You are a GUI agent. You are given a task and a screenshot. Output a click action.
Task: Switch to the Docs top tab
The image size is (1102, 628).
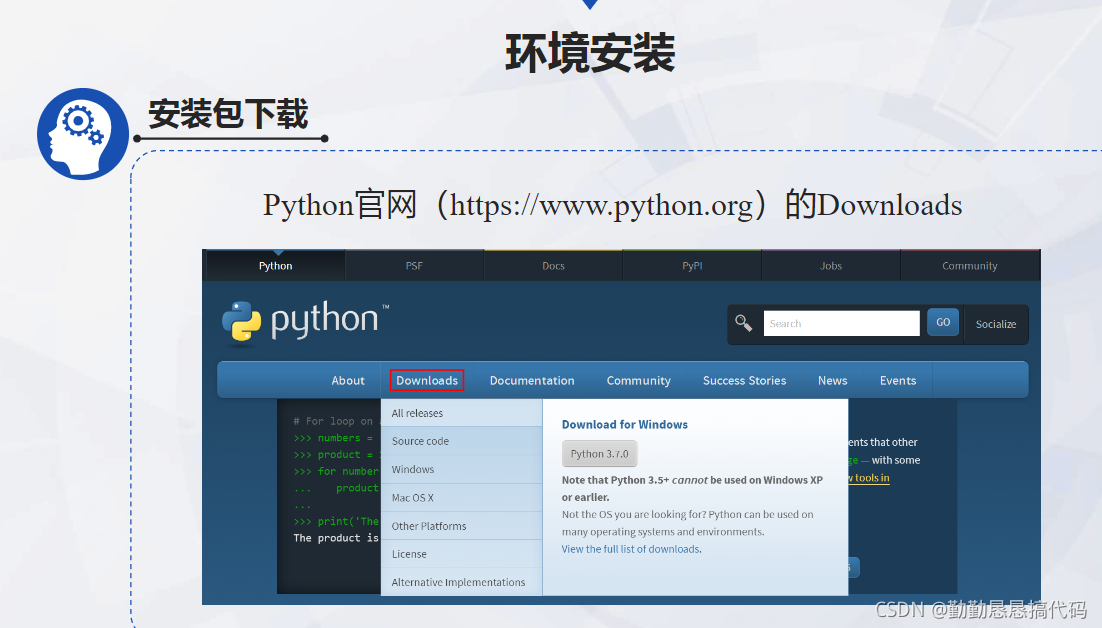click(553, 266)
